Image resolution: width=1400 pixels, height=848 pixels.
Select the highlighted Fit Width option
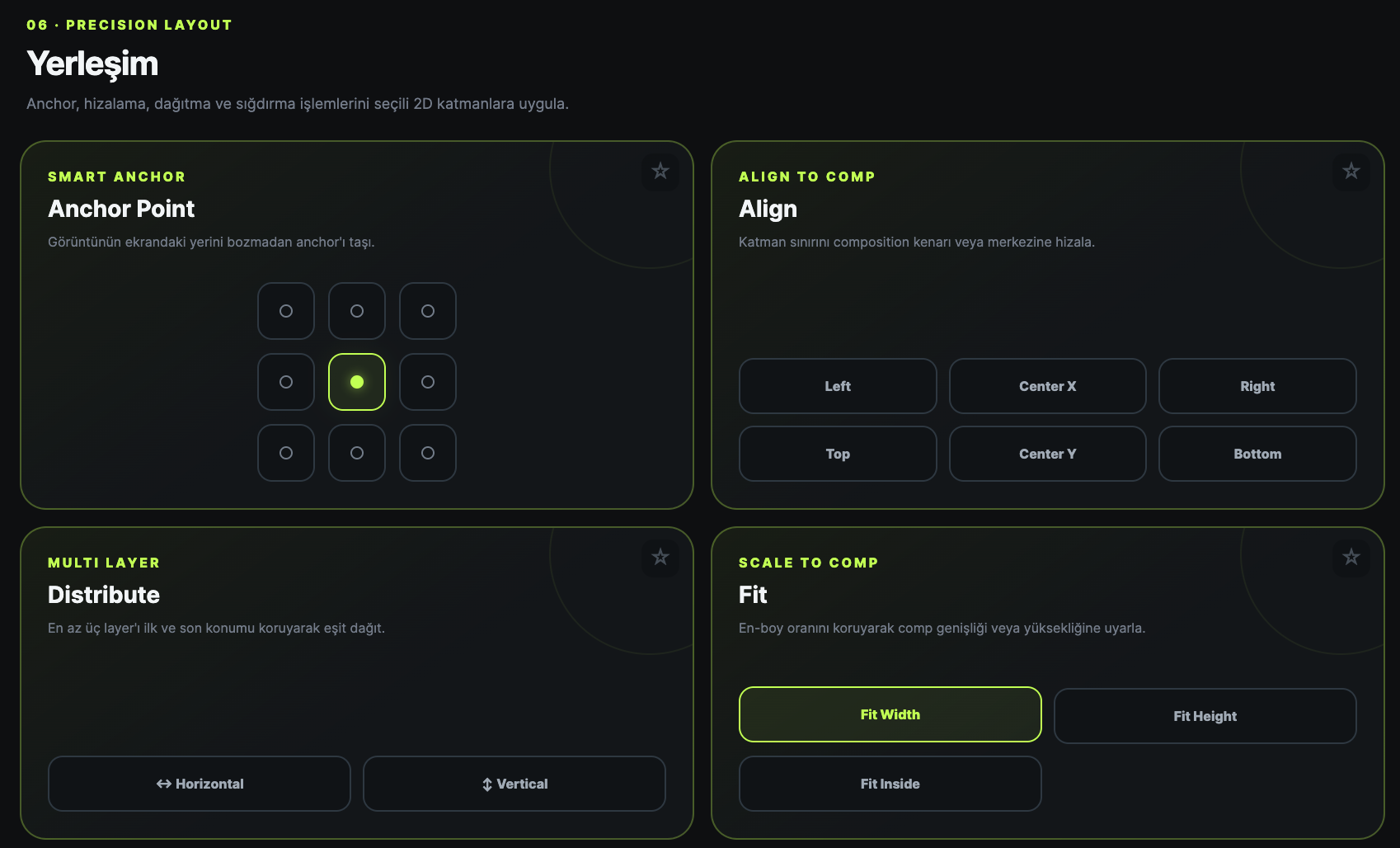tap(890, 714)
